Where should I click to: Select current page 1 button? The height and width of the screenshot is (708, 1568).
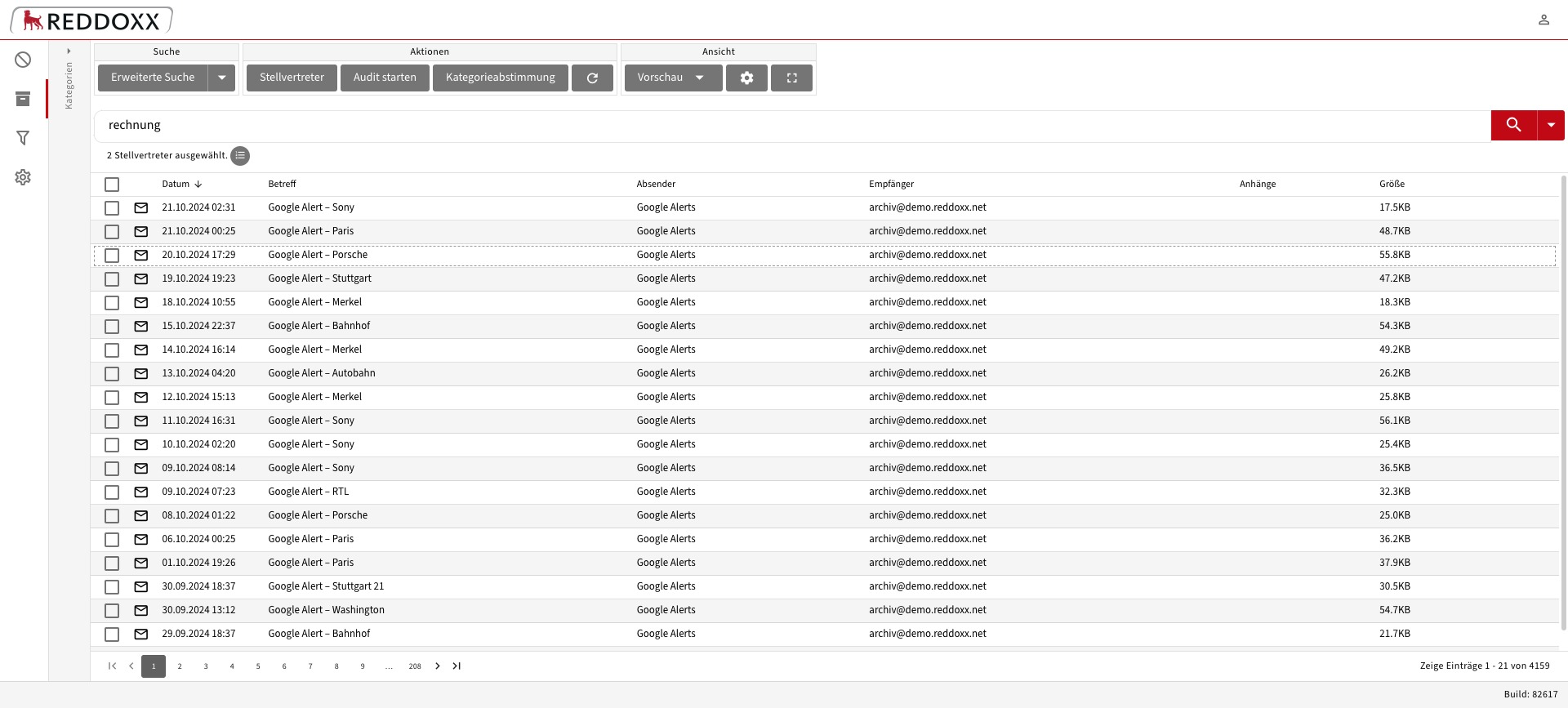(x=154, y=666)
